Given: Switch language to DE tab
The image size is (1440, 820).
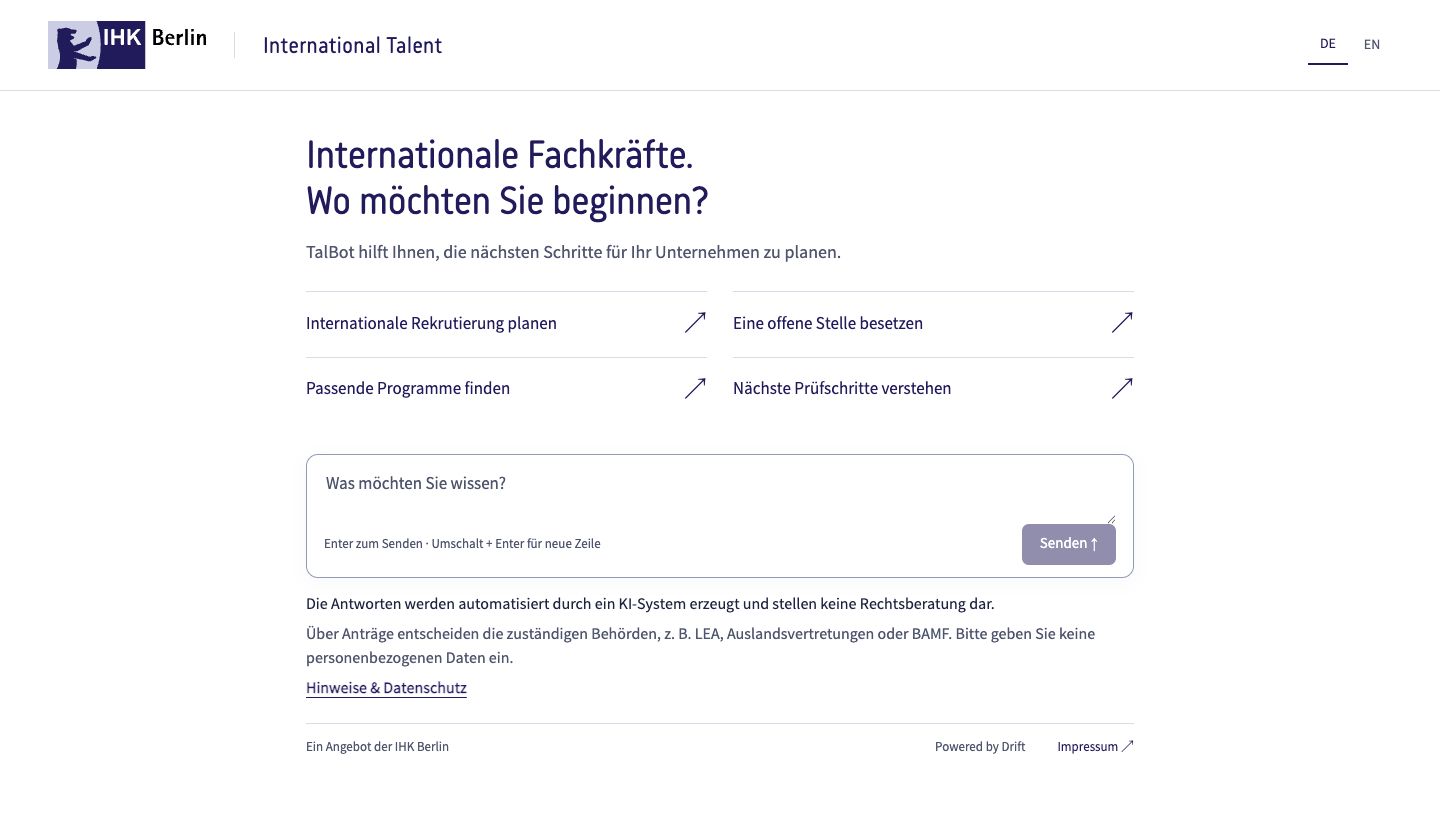Looking at the screenshot, I should pyautogui.click(x=1328, y=44).
